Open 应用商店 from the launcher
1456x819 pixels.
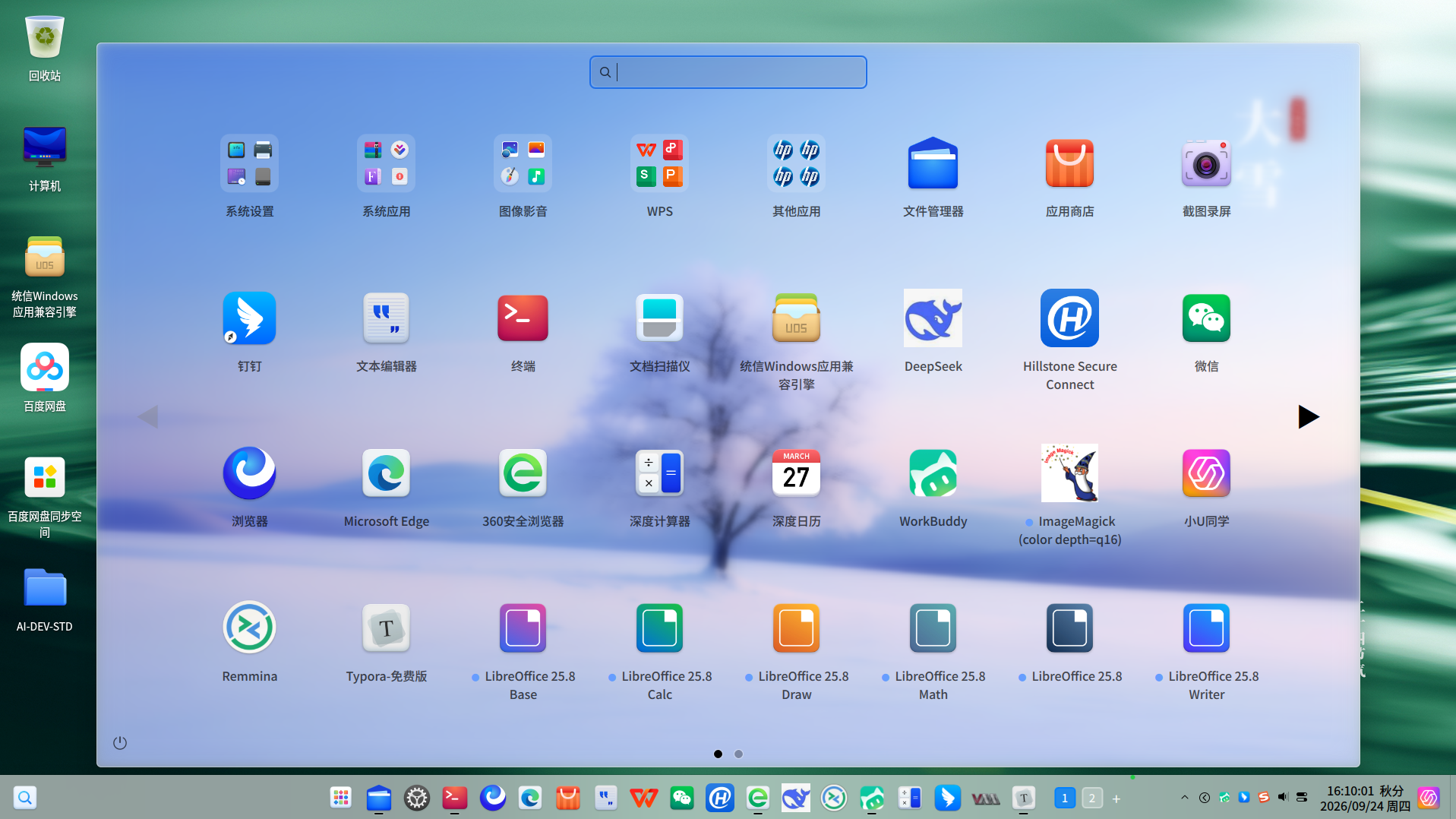tap(1069, 163)
